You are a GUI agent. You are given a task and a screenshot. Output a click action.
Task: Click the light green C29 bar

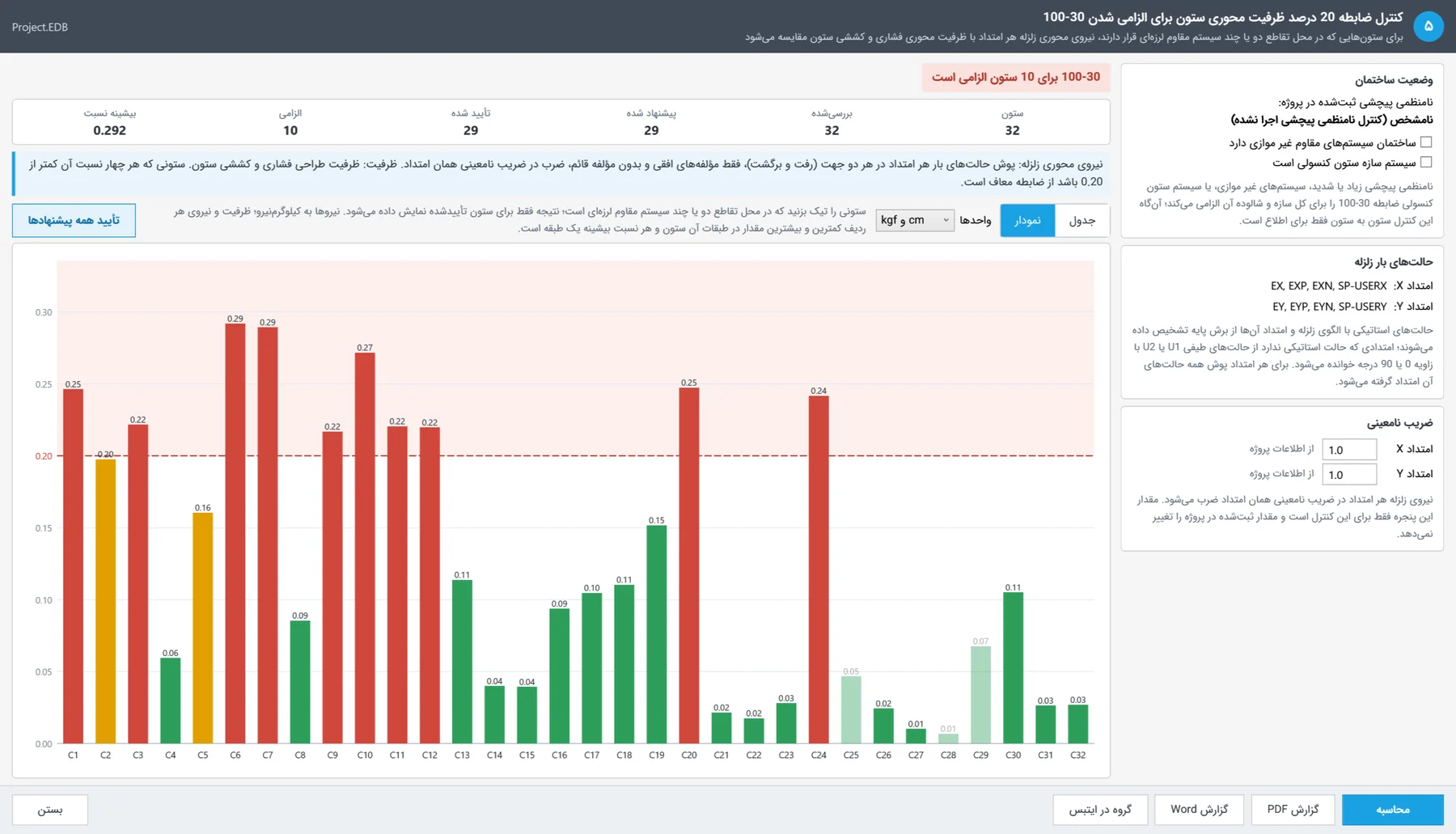coord(981,695)
